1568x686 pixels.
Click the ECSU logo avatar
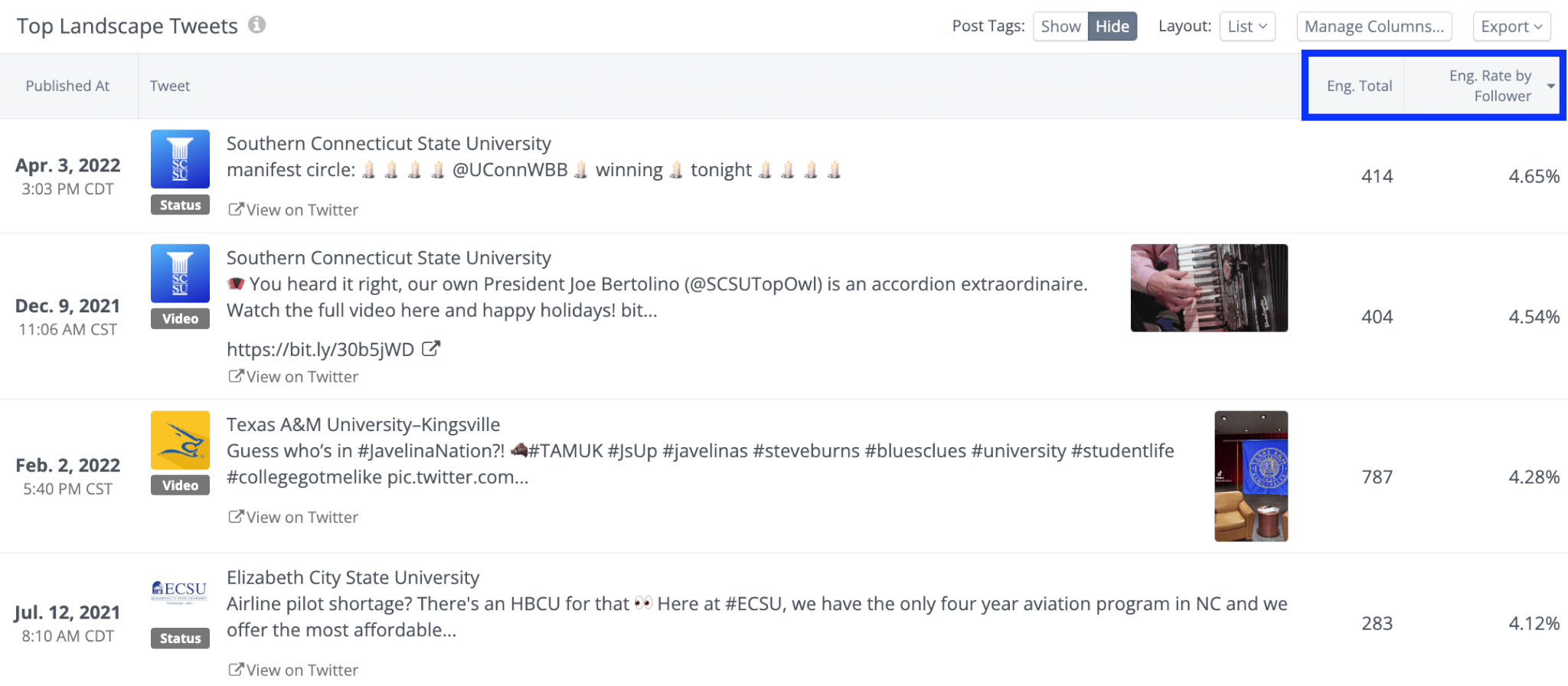click(x=180, y=592)
